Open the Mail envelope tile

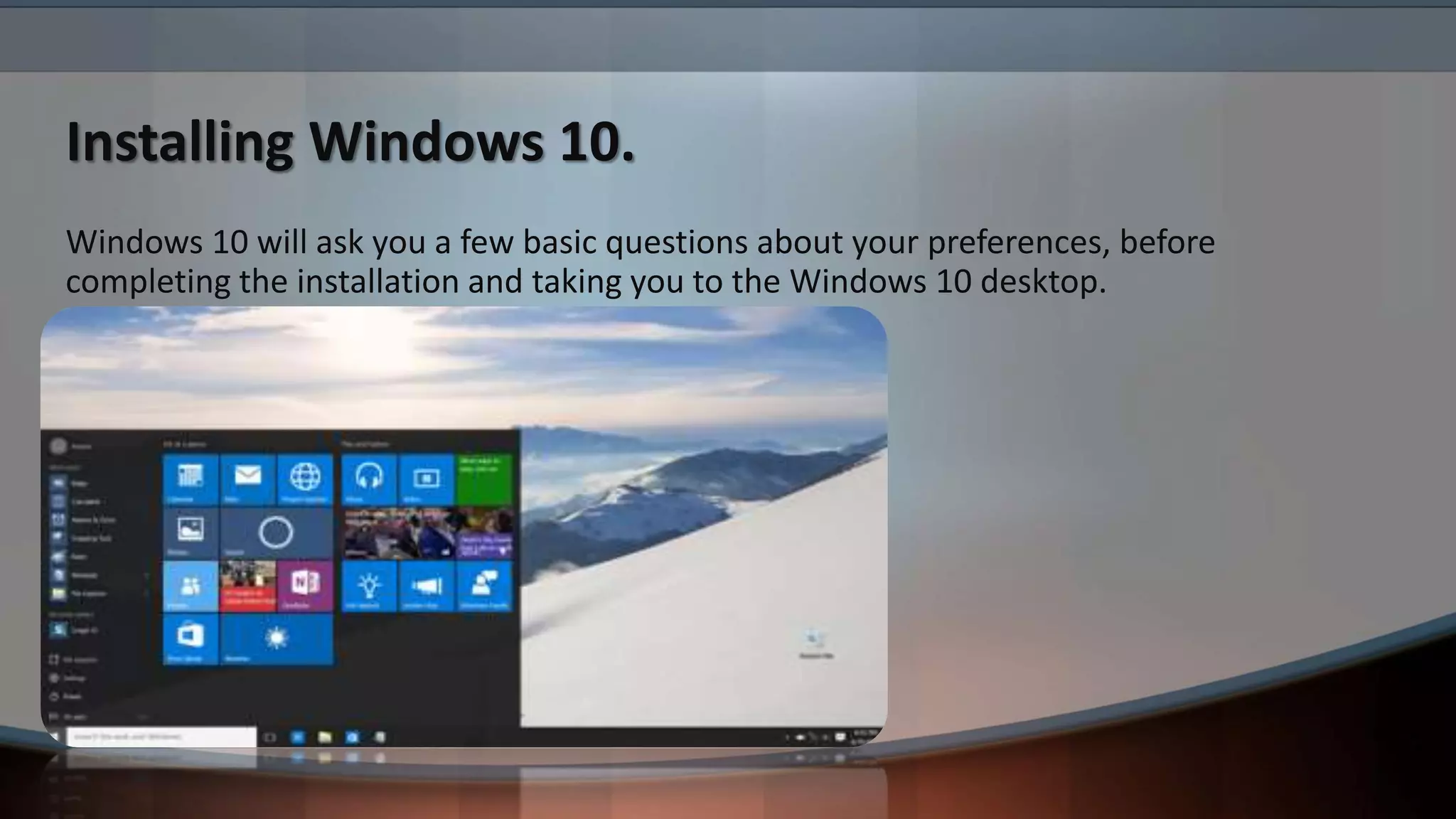[x=247, y=479]
